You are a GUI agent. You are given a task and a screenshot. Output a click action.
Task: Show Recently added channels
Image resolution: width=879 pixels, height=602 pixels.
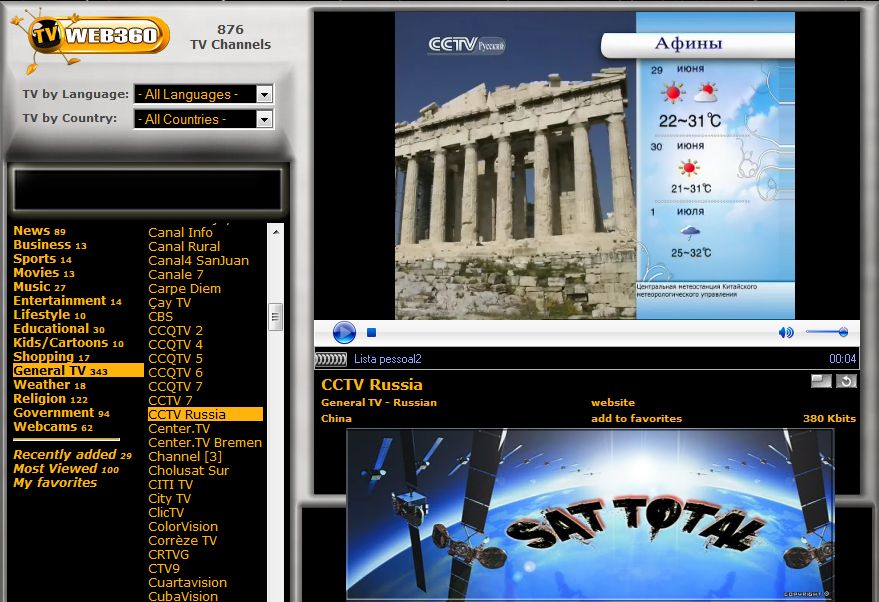72,455
